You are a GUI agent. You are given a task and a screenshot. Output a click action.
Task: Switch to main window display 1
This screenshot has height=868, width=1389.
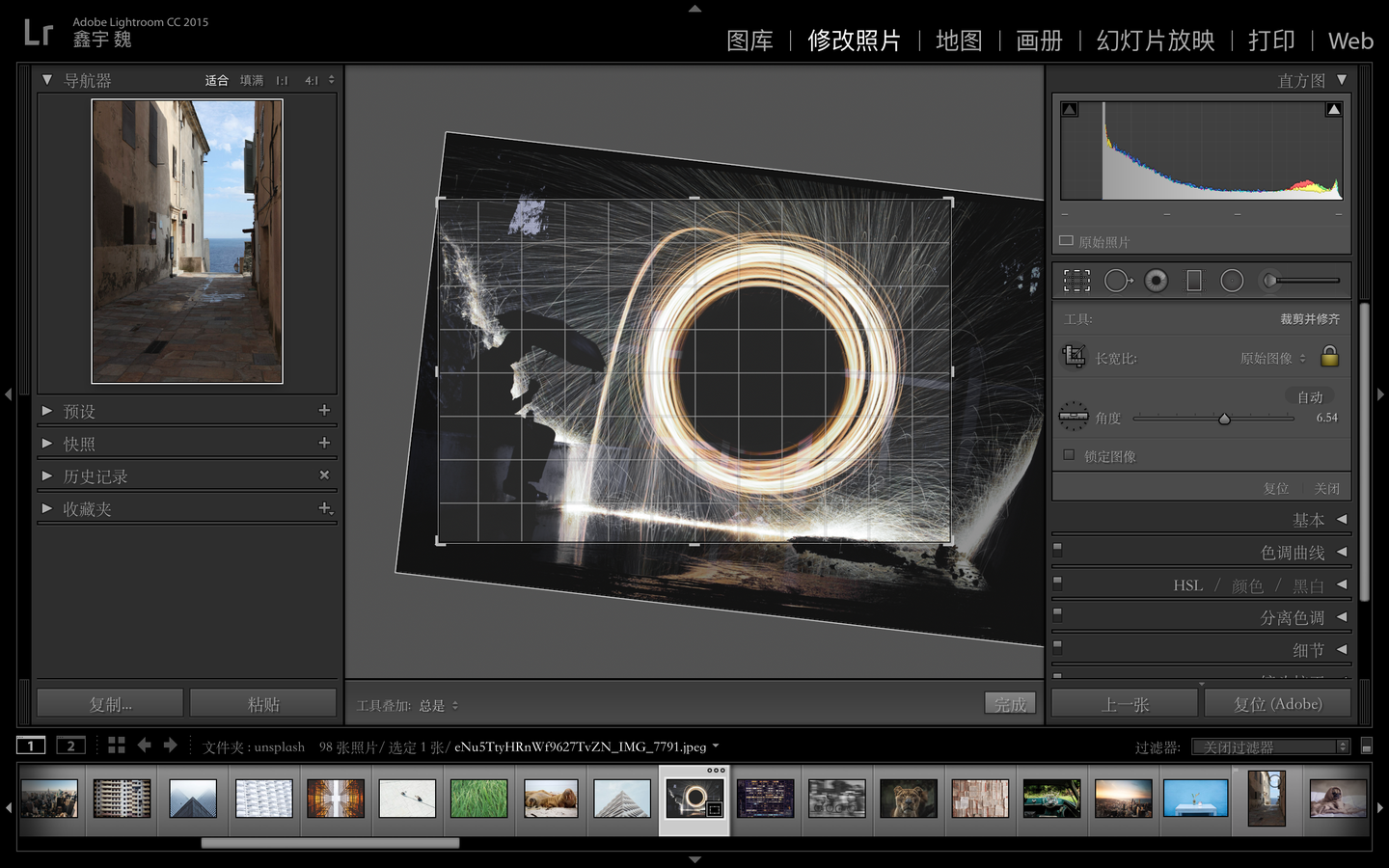pos(31,746)
